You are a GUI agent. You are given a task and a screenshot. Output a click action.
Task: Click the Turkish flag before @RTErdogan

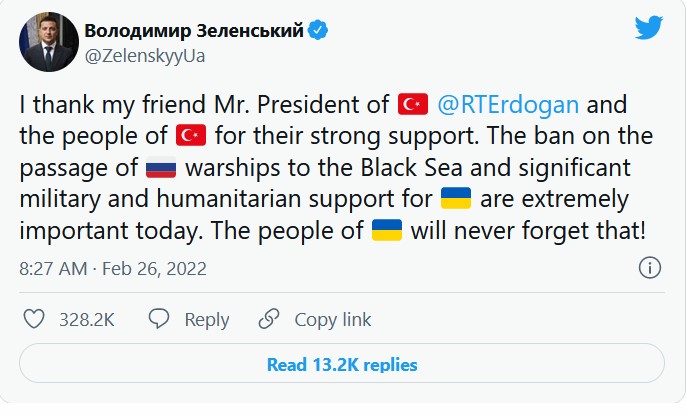413,104
